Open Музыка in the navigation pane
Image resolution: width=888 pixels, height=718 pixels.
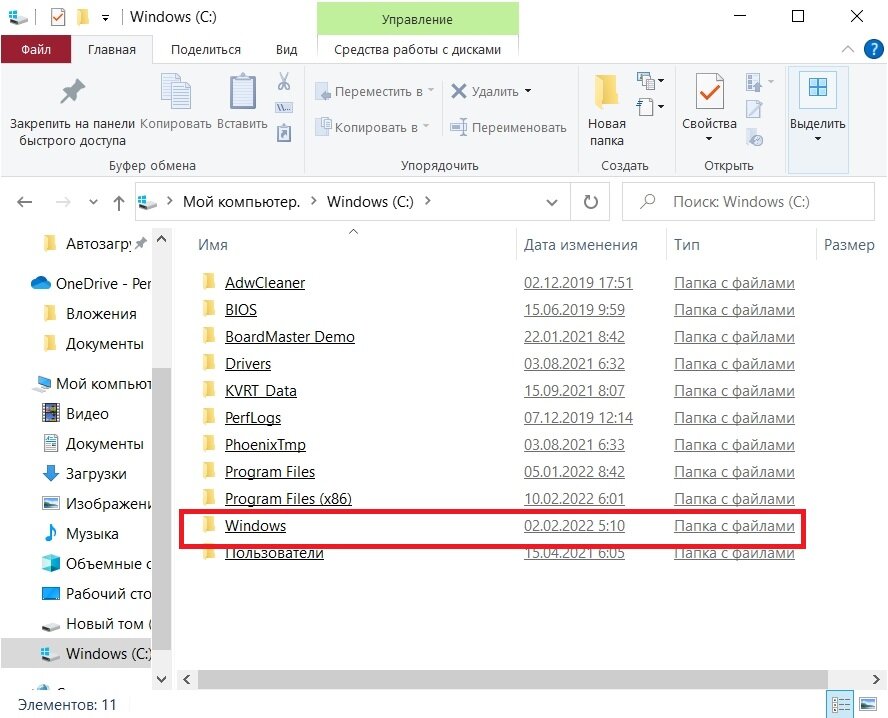[81, 533]
